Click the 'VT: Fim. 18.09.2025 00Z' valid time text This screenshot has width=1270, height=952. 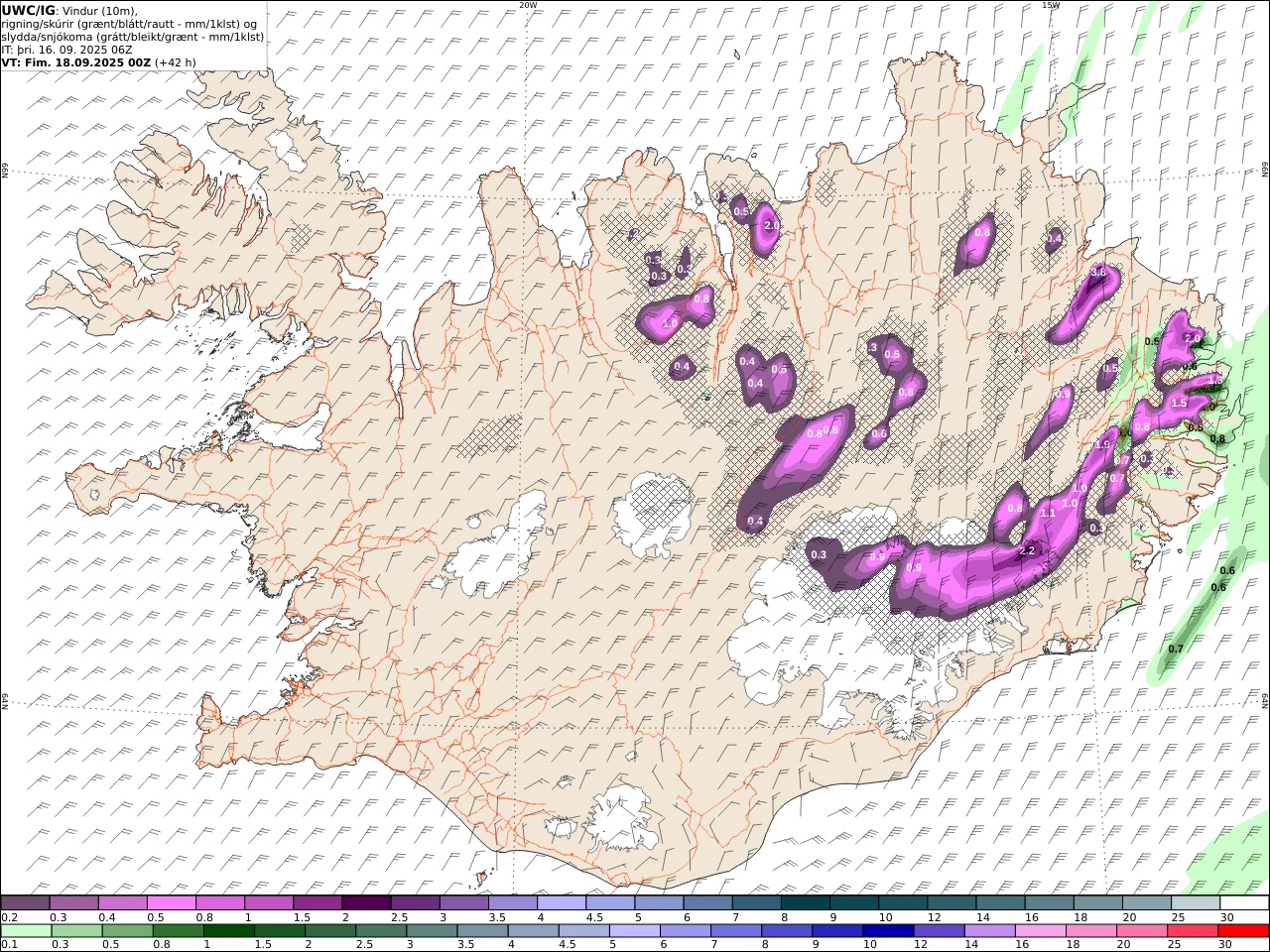[76, 61]
